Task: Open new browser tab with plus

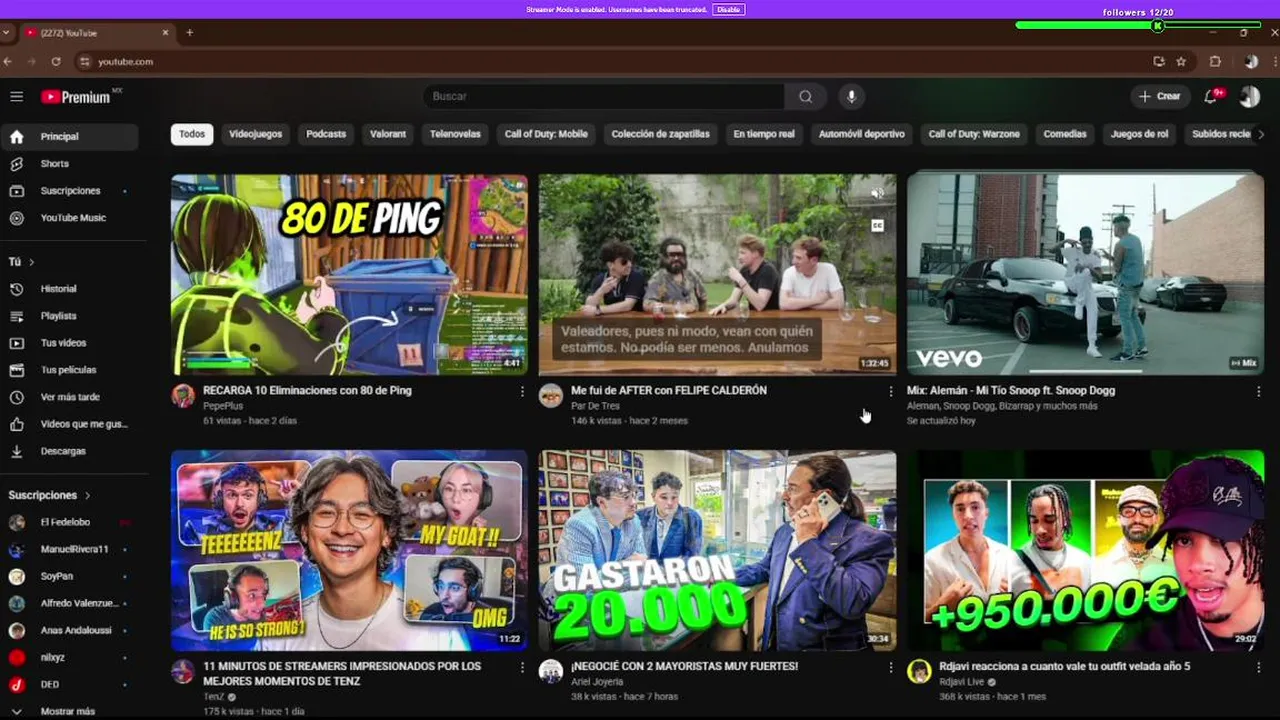Action: click(x=189, y=32)
